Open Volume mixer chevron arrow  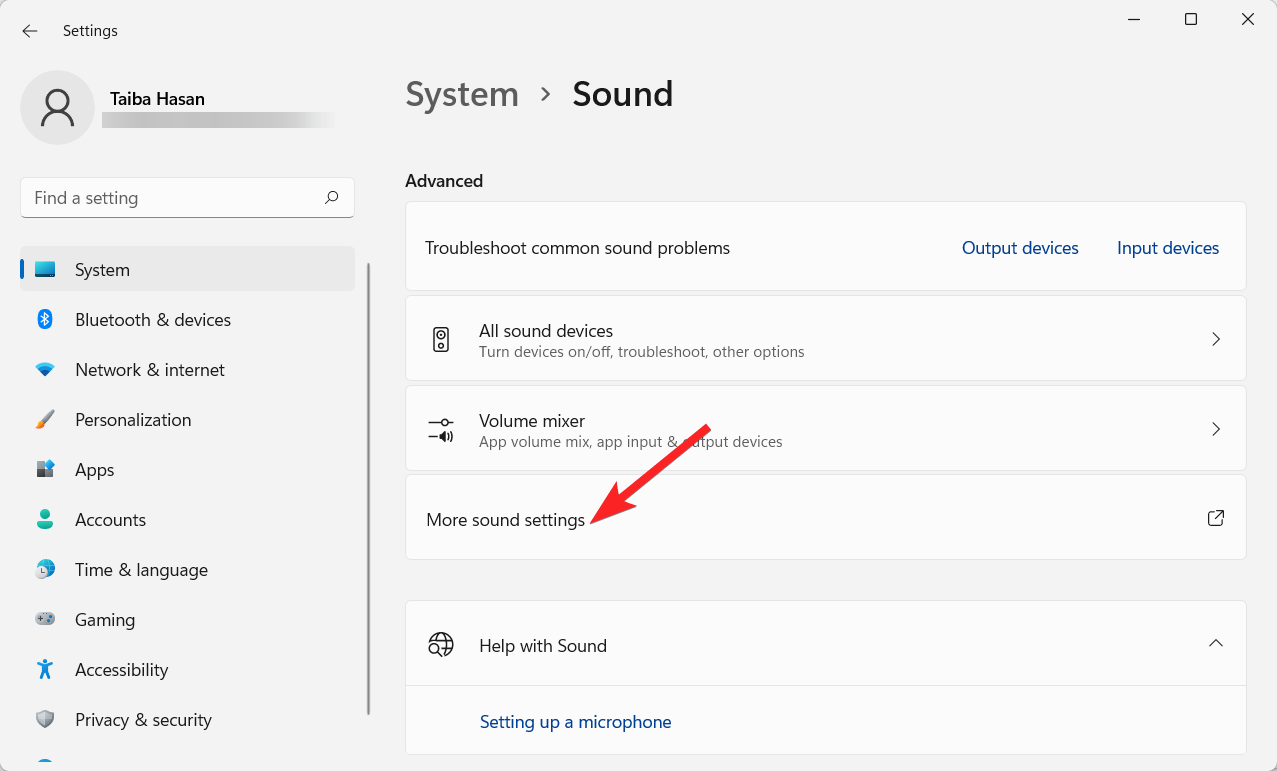[x=1216, y=429]
